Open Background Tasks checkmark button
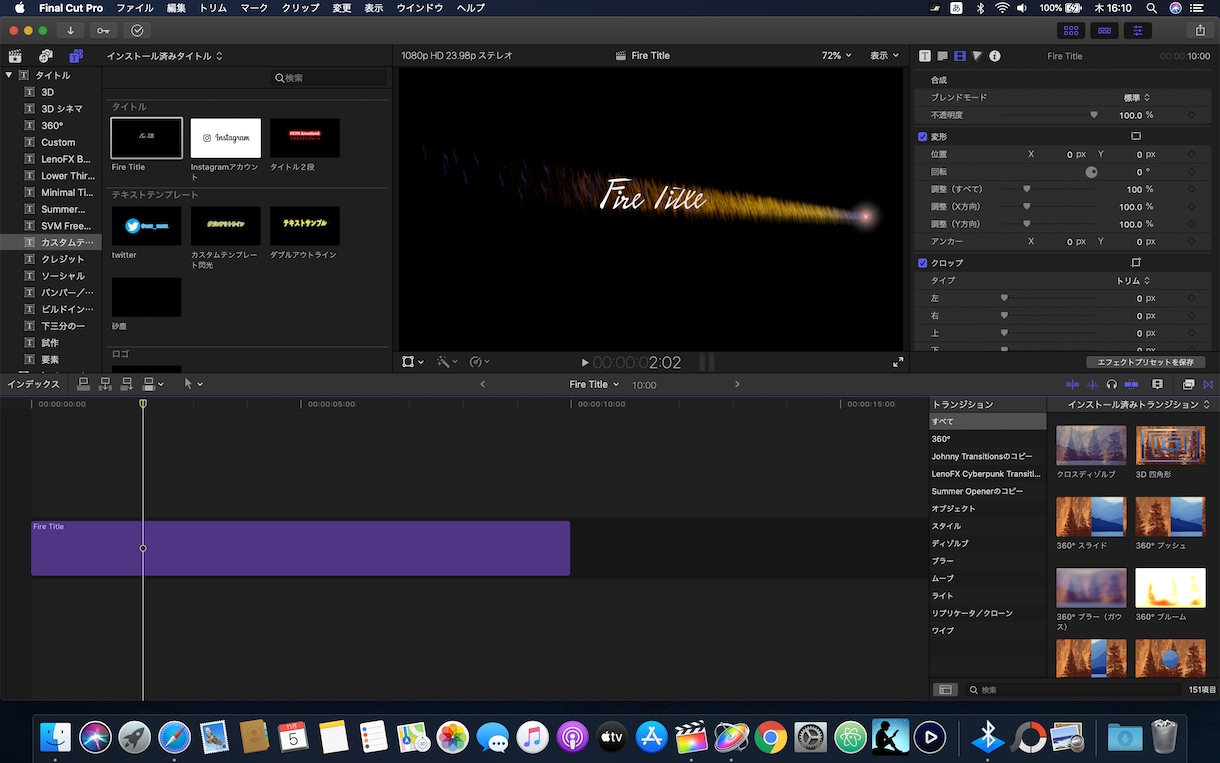 [x=137, y=30]
